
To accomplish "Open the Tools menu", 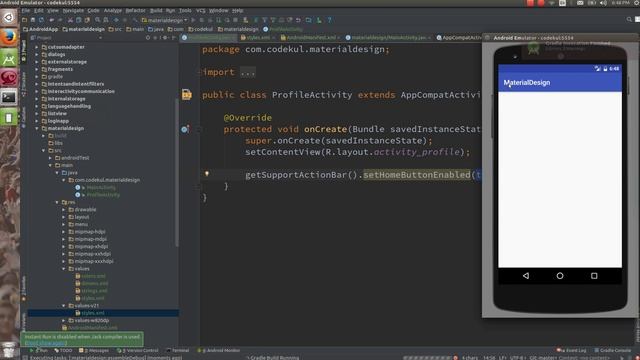I will pos(185,11).
